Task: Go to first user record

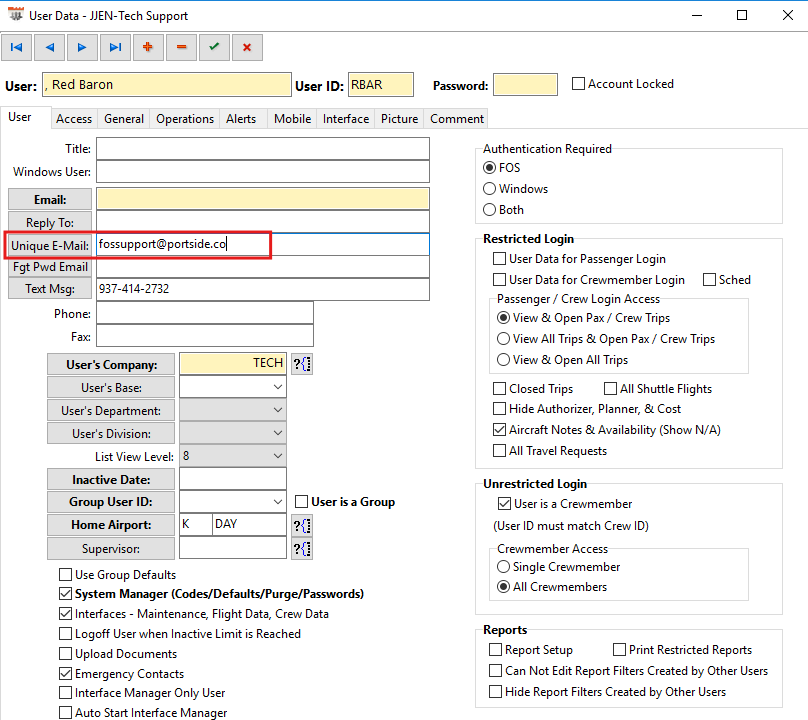Action: pos(17,46)
